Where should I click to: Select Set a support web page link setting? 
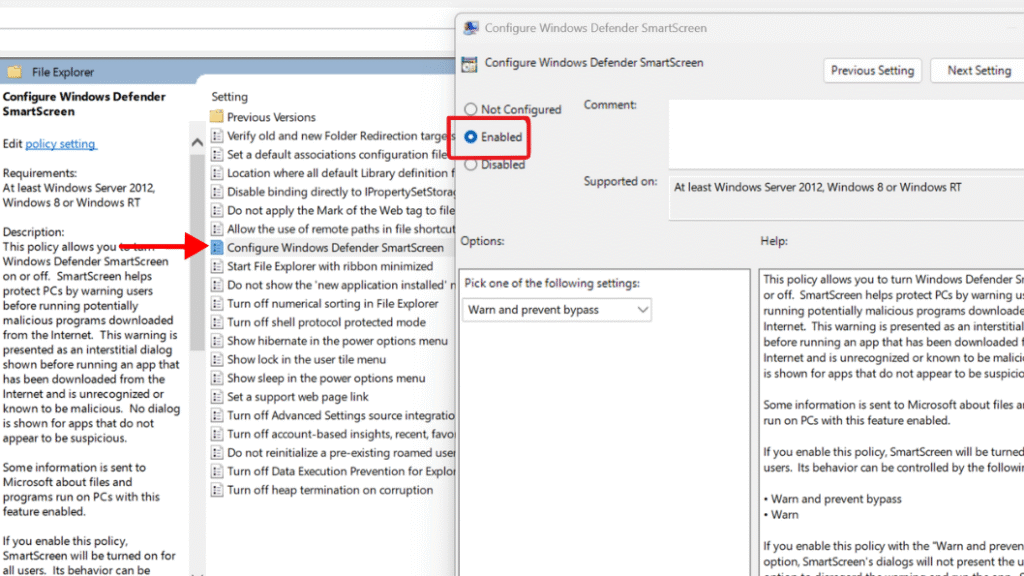tap(297, 396)
